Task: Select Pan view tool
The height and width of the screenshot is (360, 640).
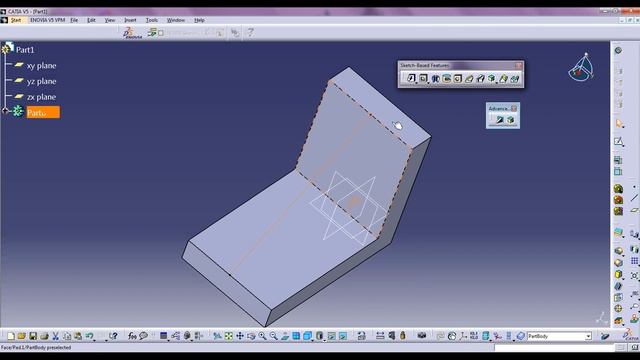Action: click(240, 336)
